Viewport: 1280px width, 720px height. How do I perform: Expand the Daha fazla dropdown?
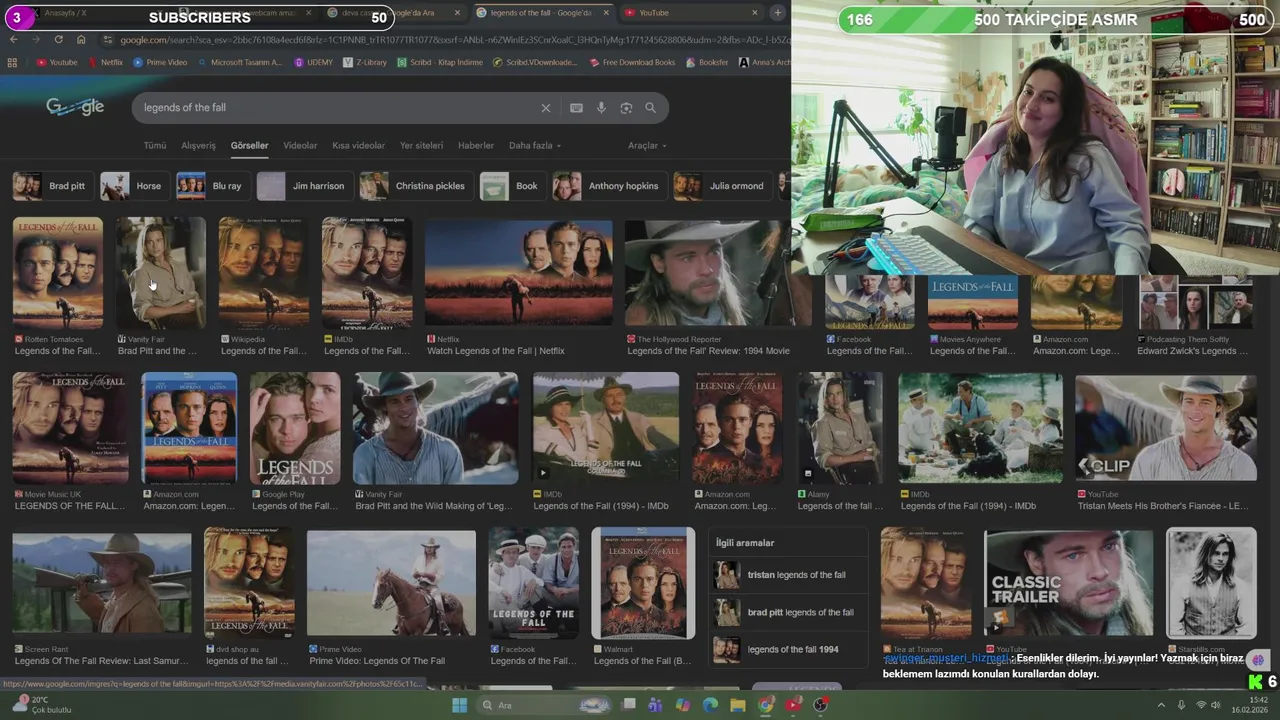[x=535, y=146]
